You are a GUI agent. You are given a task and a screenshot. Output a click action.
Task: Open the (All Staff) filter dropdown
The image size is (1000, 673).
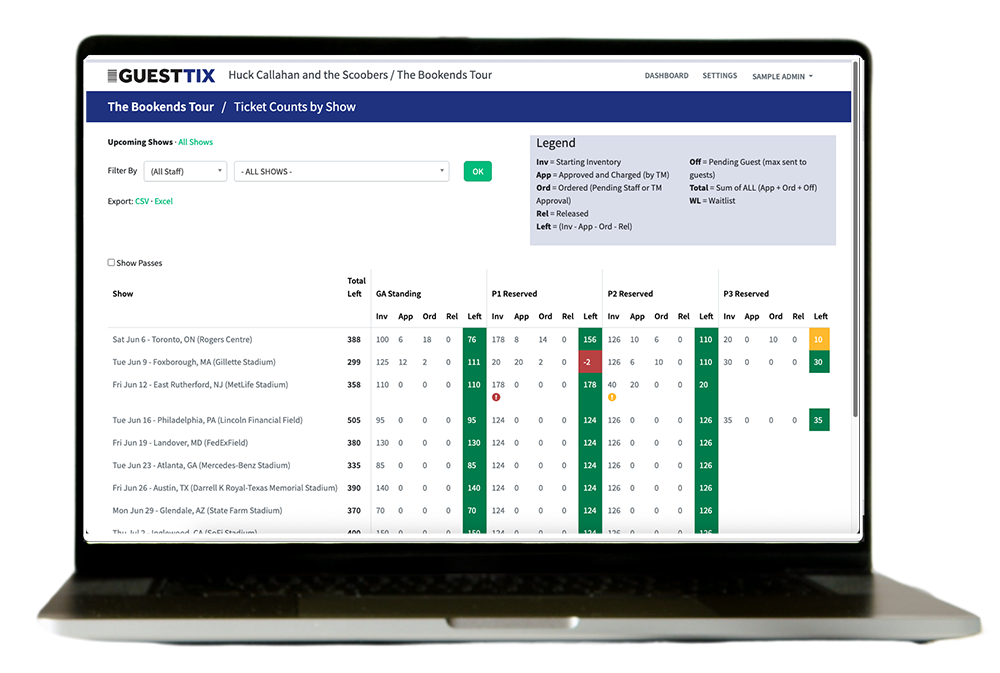(185, 172)
